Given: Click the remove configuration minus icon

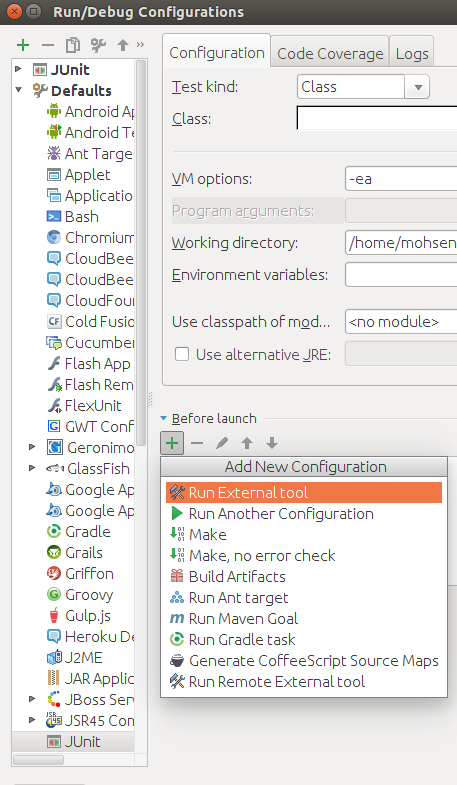Looking at the screenshot, I should pyautogui.click(x=48, y=45).
